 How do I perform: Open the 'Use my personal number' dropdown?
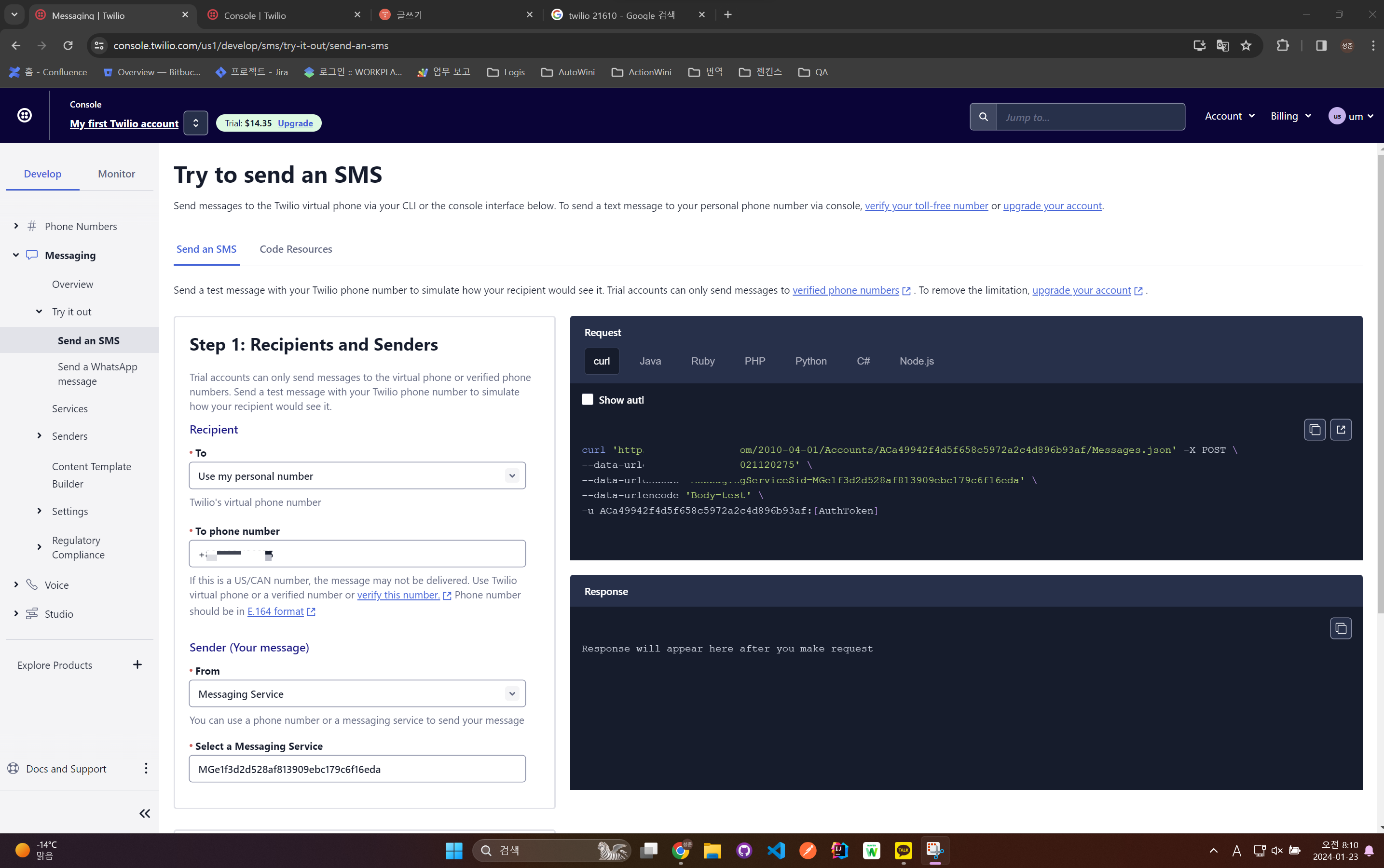(x=356, y=476)
